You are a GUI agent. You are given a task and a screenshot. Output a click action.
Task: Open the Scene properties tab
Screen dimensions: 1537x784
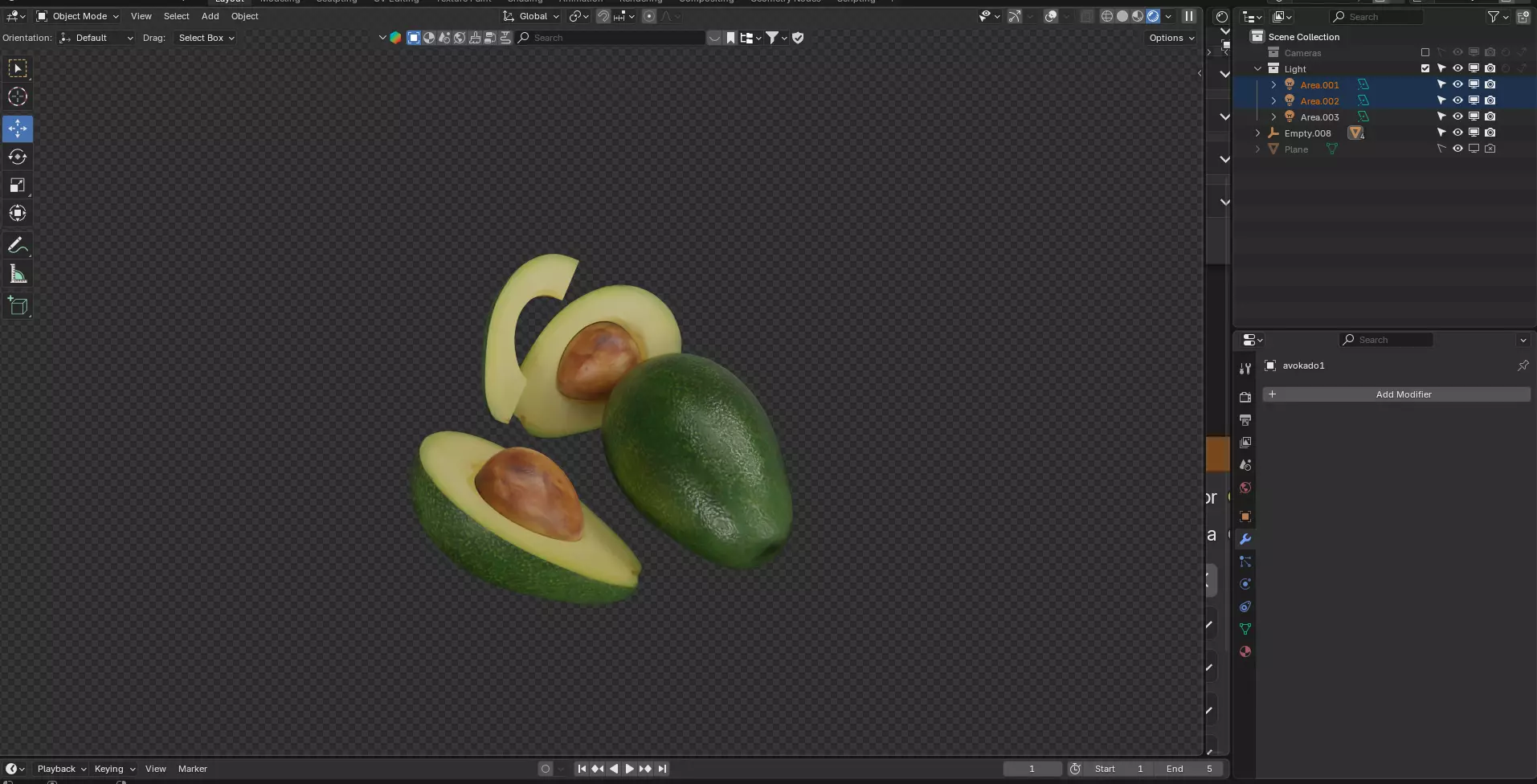click(x=1245, y=465)
